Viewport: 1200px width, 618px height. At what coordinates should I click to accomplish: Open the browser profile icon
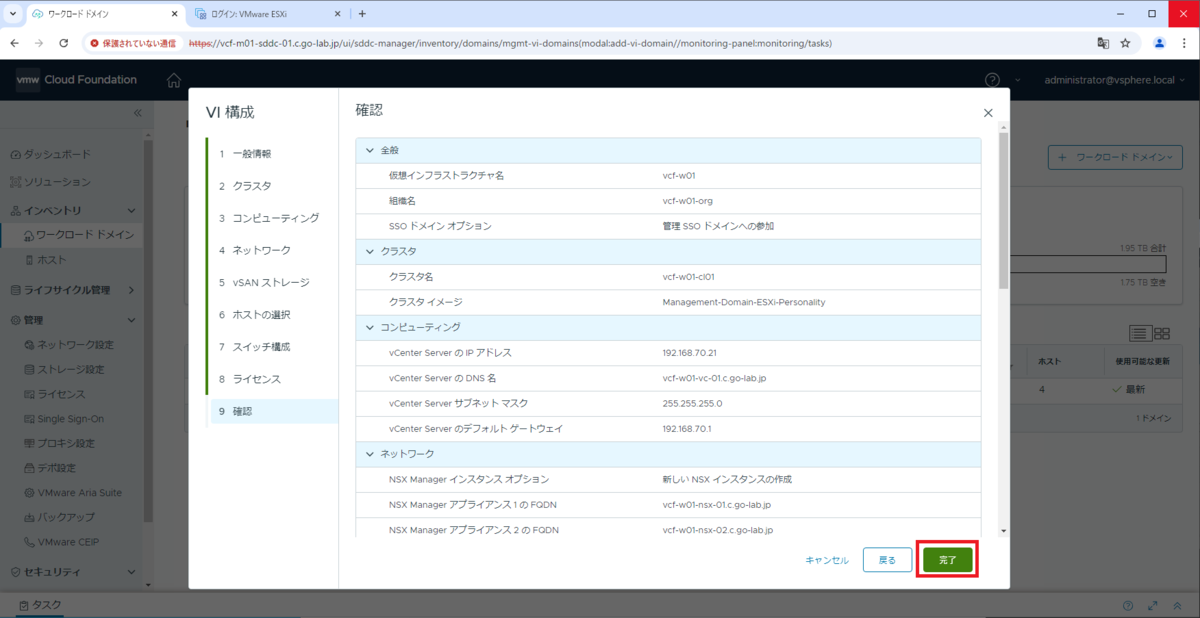pos(1159,43)
